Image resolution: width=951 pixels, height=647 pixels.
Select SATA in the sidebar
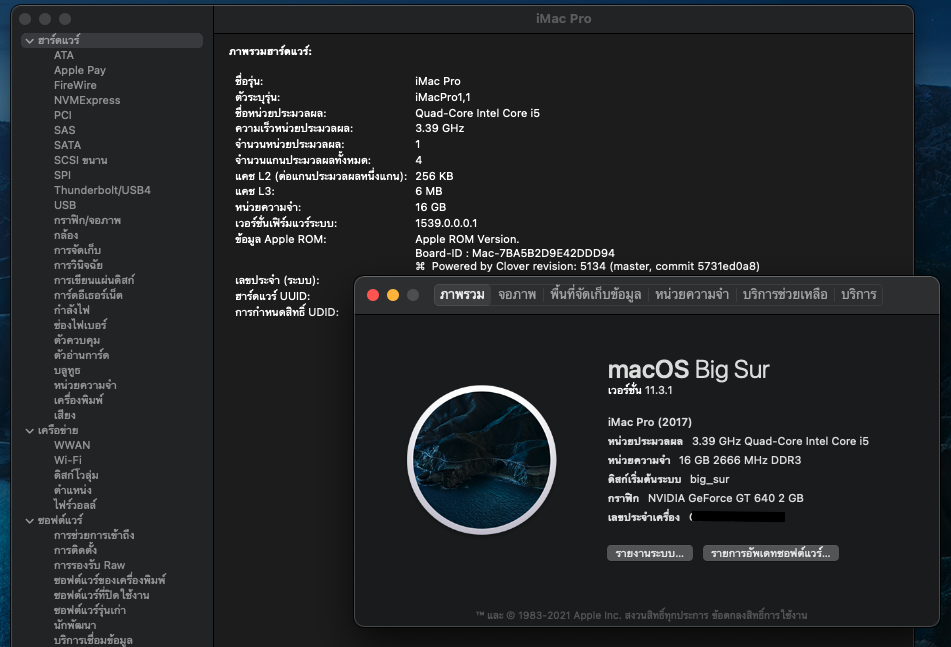coord(67,146)
